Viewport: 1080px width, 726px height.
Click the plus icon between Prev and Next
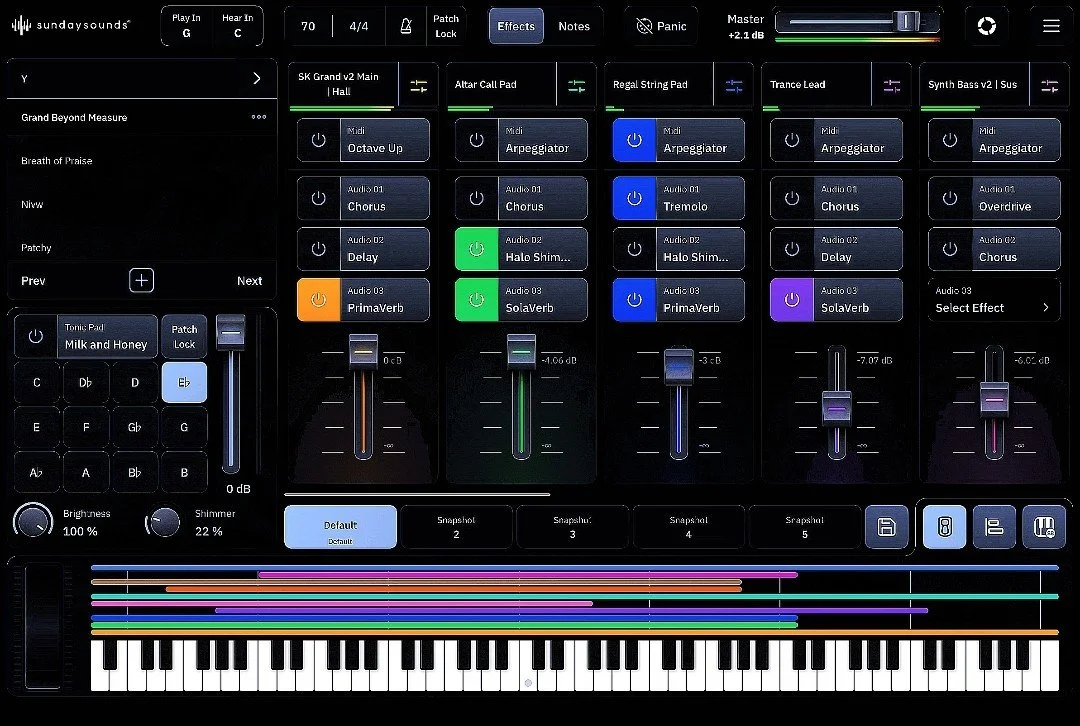141,280
